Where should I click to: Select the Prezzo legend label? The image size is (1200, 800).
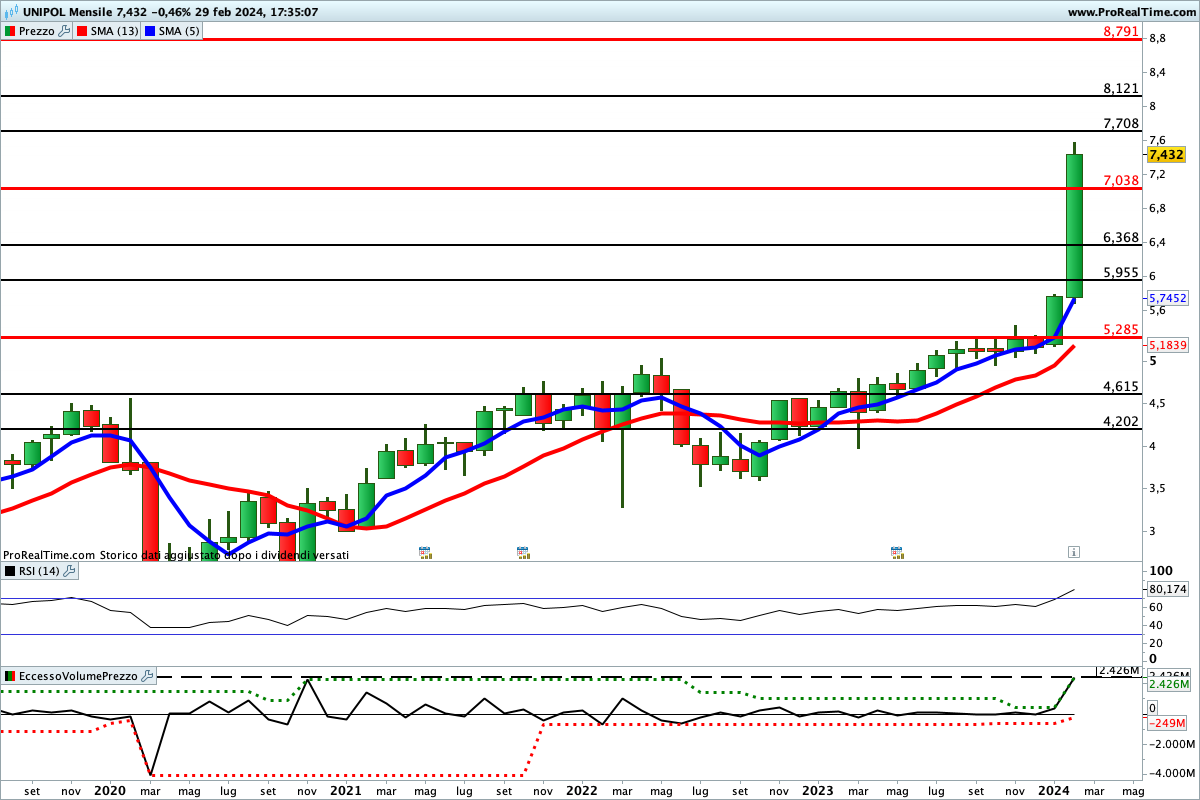(37, 31)
